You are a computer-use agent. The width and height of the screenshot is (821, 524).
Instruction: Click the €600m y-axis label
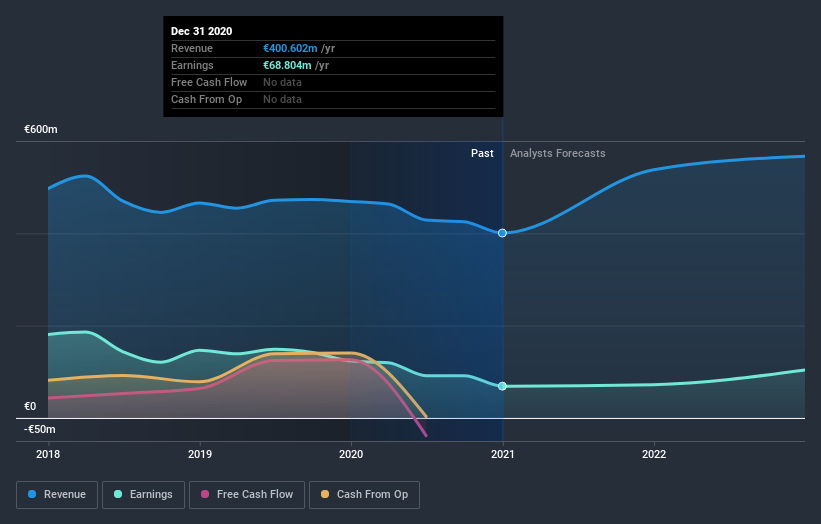click(x=41, y=129)
